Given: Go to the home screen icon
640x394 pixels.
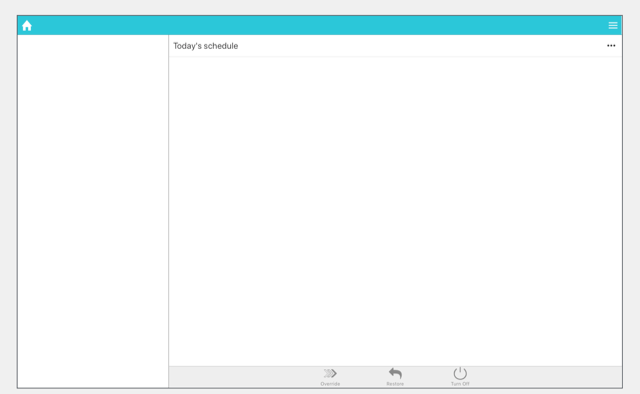Looking at the screenshot, I should (27, 26).
